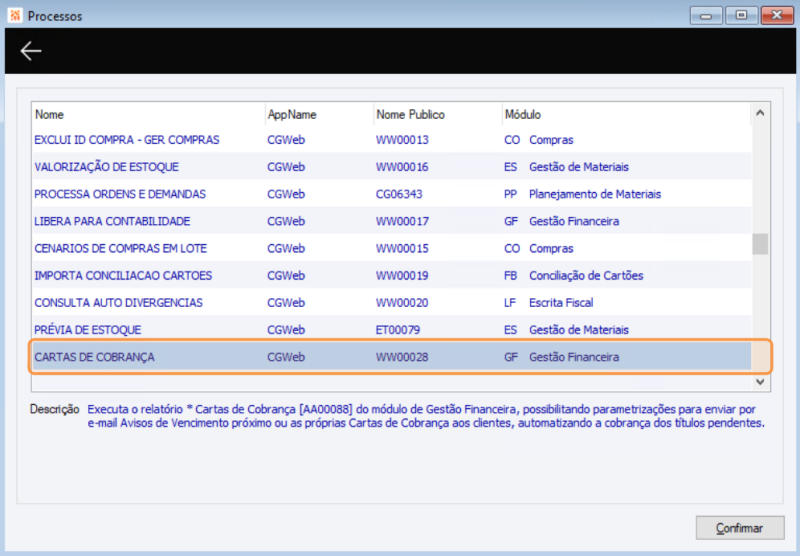Sort by the Módulo column header

click(x=627, y=114)
